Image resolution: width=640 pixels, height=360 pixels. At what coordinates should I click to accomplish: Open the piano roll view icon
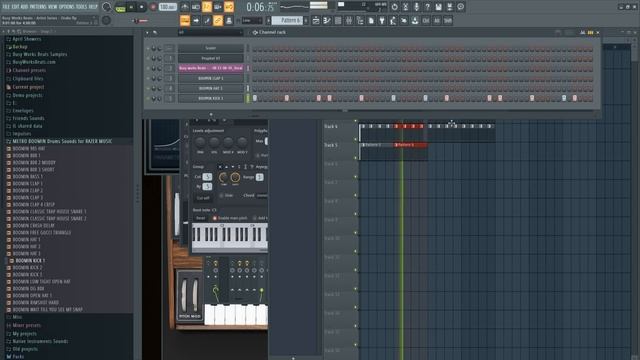pos(327,20)
